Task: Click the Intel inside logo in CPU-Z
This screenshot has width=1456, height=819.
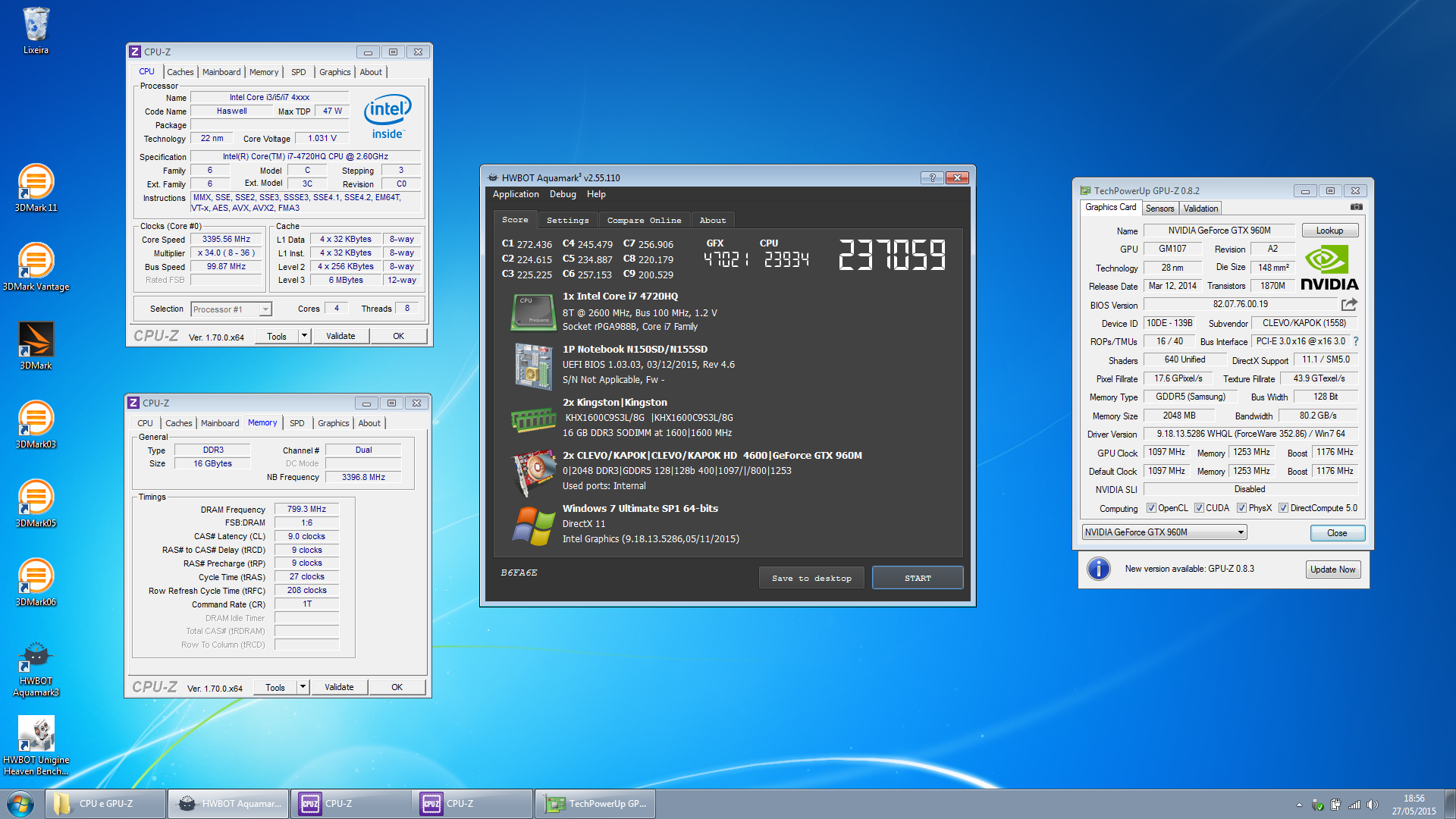Action: tap(388, 117)
